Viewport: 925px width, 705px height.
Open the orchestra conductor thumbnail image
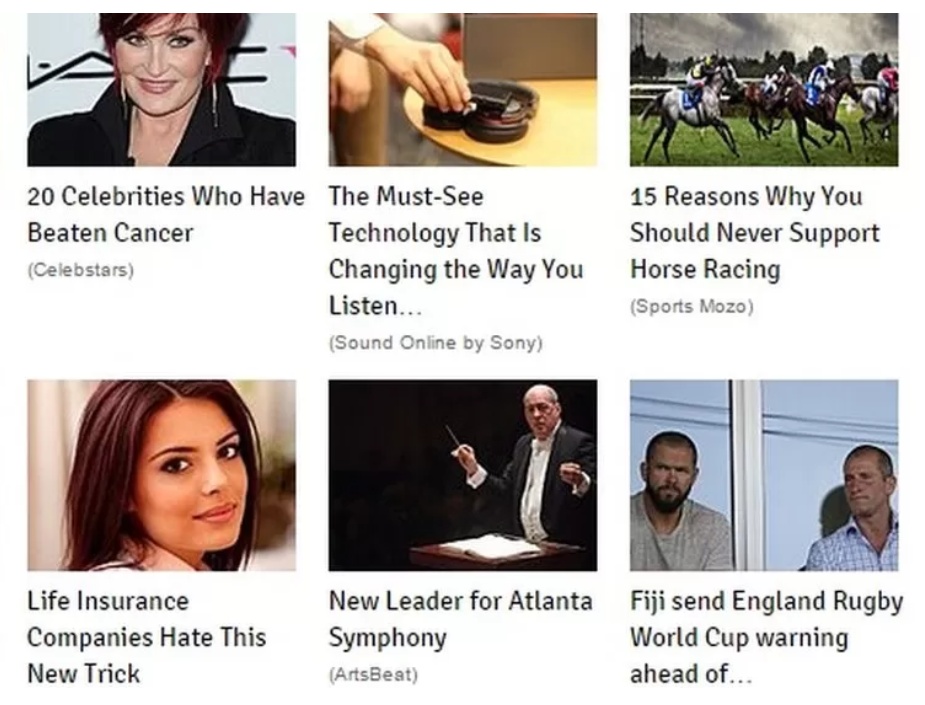click(462, 475)
